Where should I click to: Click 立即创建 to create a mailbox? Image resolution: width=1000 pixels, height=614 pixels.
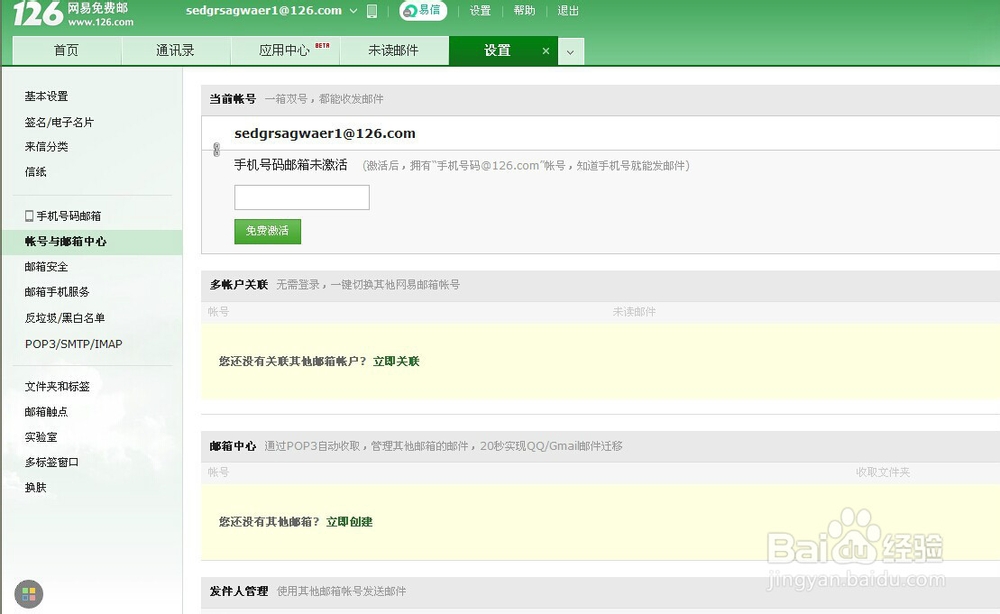point(348,521)
